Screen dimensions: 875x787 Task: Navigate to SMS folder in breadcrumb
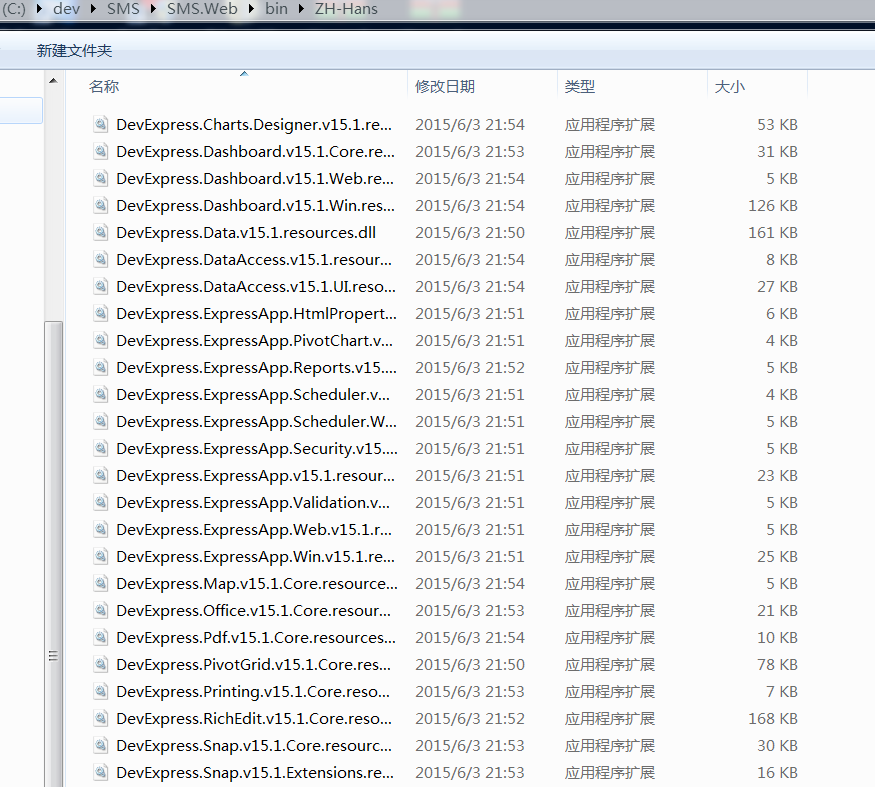click(x=123, y=9)
